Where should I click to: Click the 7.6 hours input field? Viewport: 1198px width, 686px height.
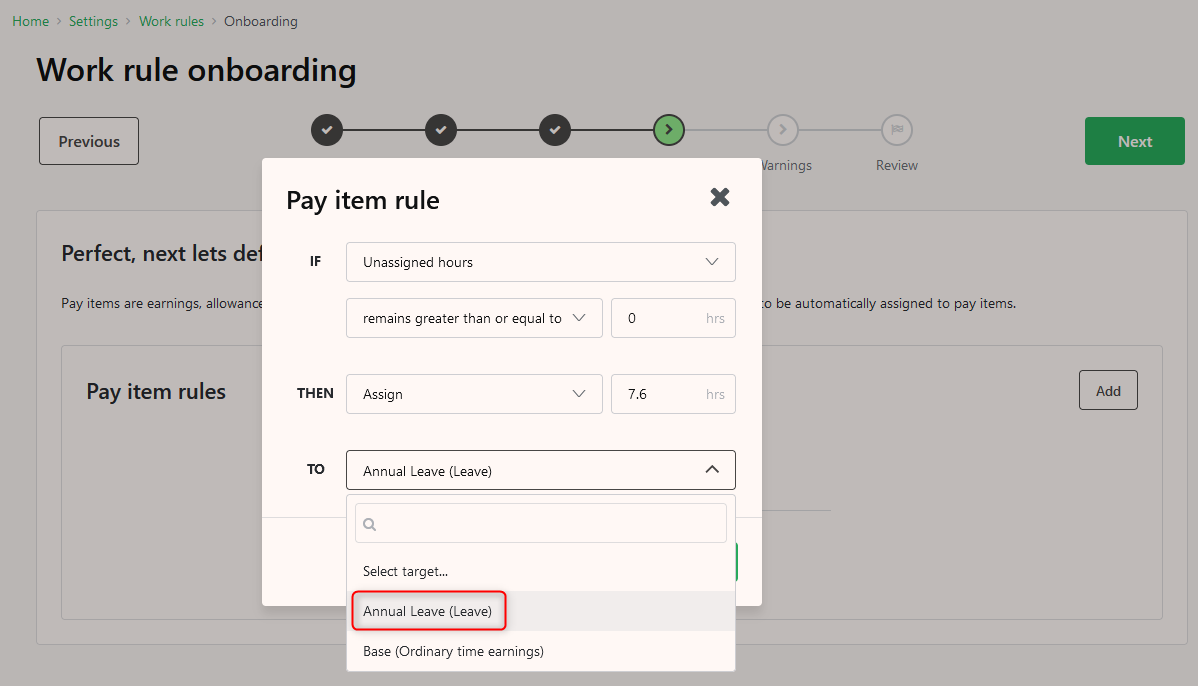click(x=673, y=394)
